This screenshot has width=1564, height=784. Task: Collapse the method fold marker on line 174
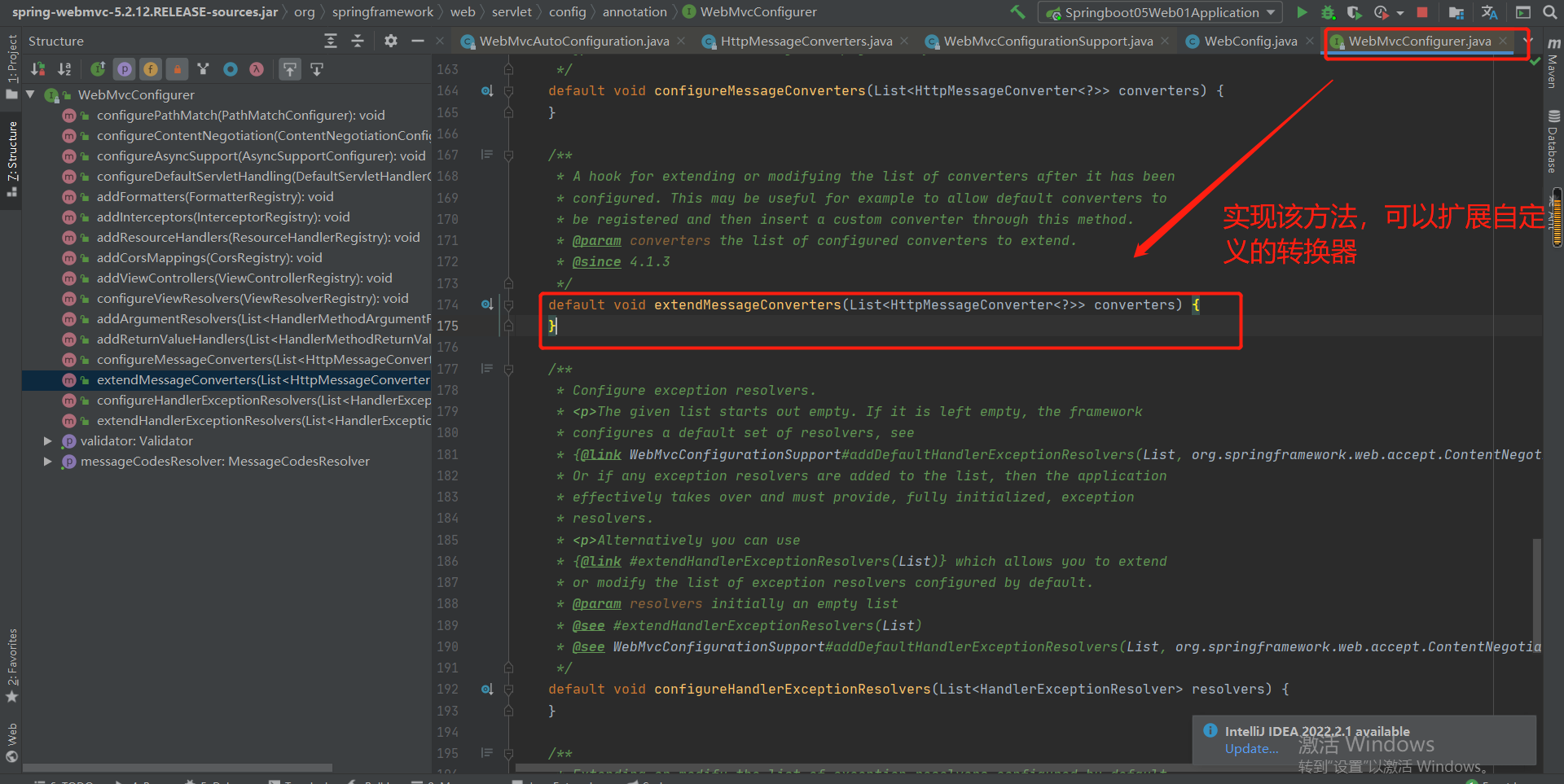508,304
